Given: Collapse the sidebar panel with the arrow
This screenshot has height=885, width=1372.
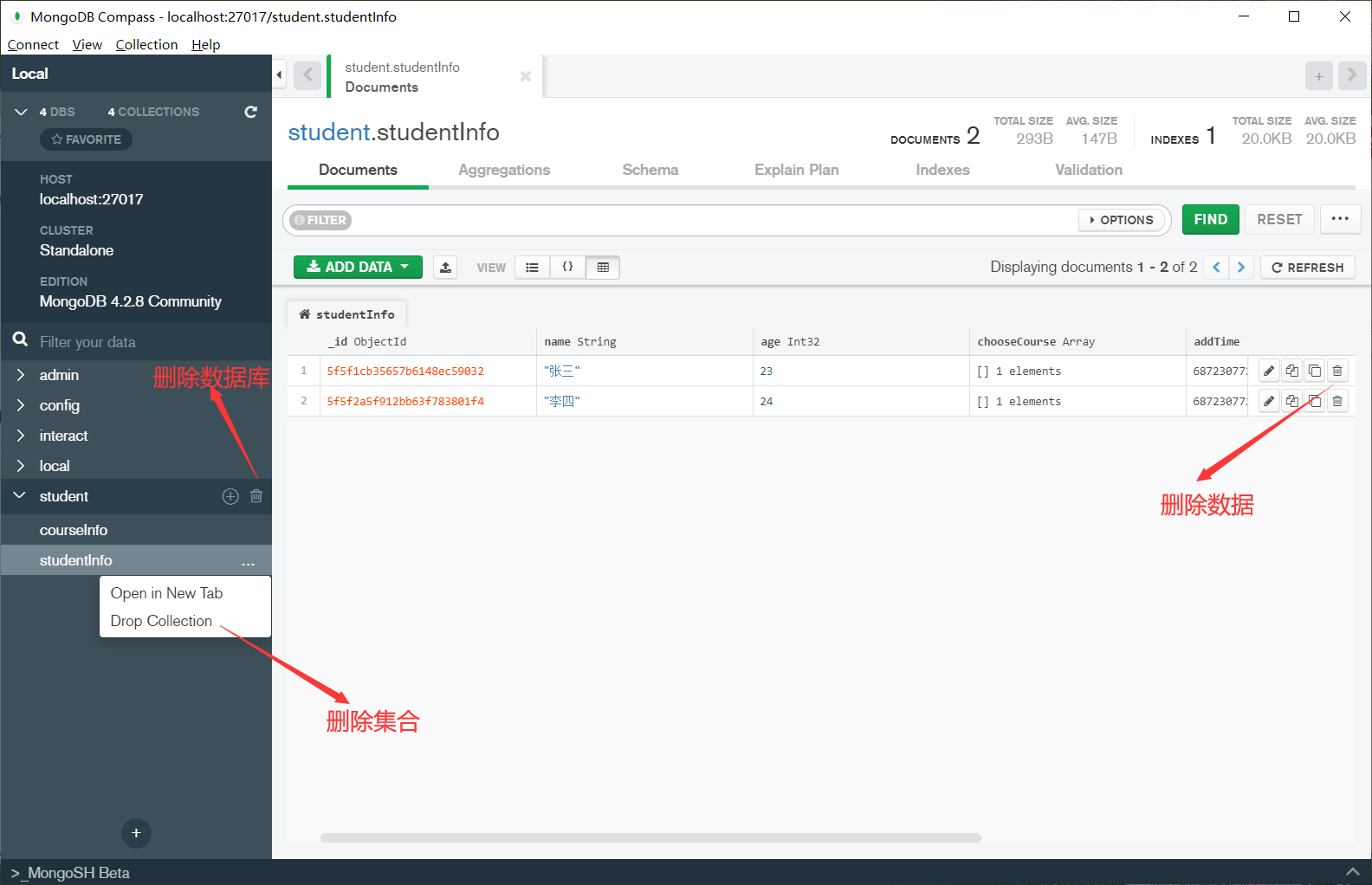Looking at the screenshot, I should (x=279, y=75).
